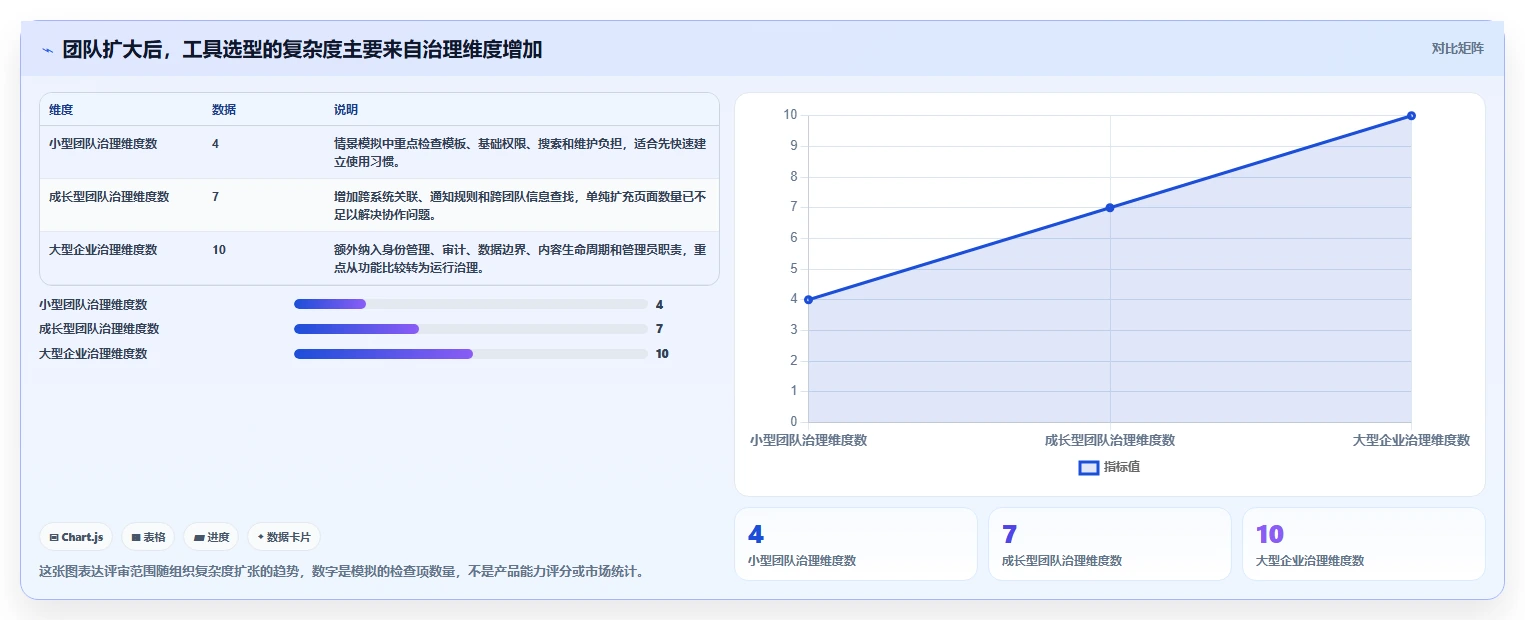
Task: Select the 进度 tag chip
Action: click(x=211, y=537)
